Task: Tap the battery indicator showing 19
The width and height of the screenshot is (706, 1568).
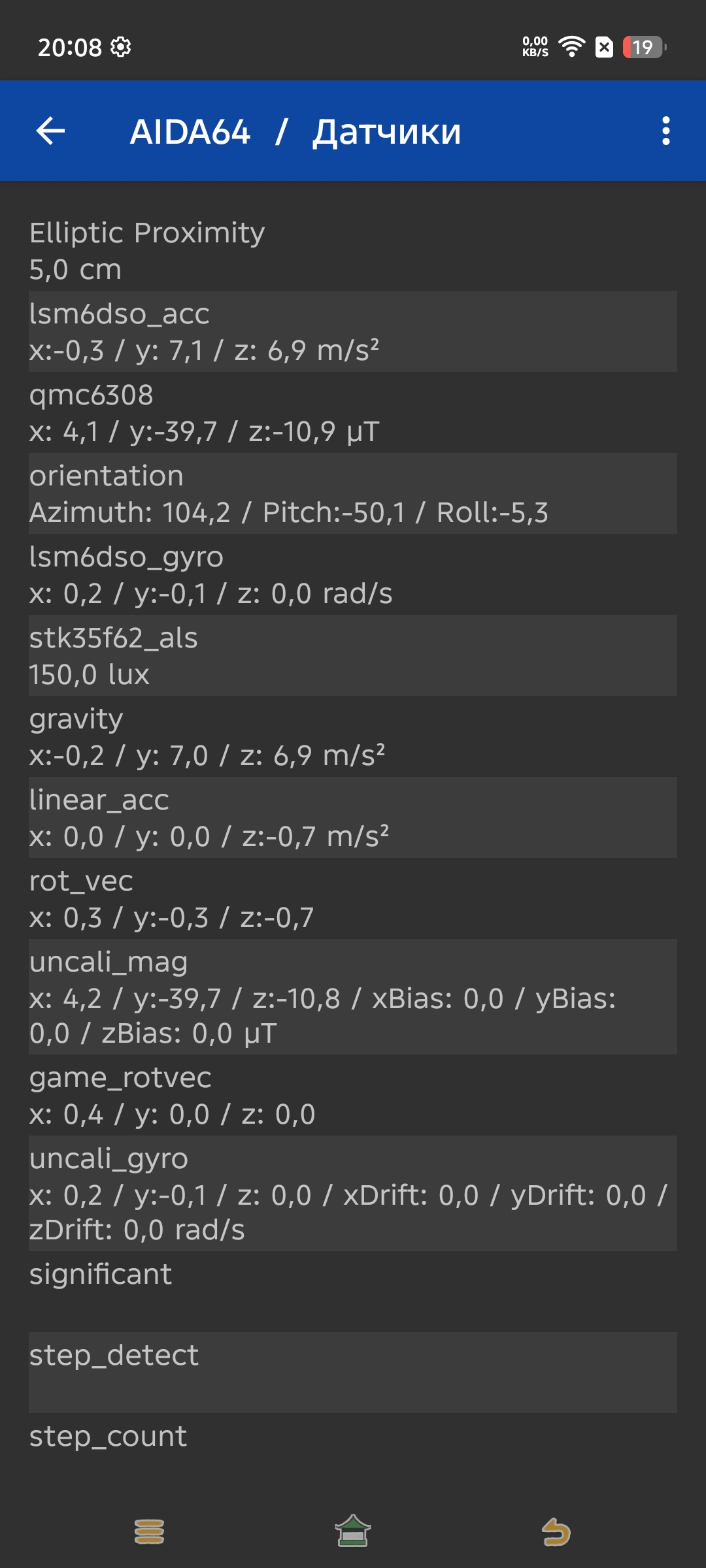Action: (x=643, y=47)
